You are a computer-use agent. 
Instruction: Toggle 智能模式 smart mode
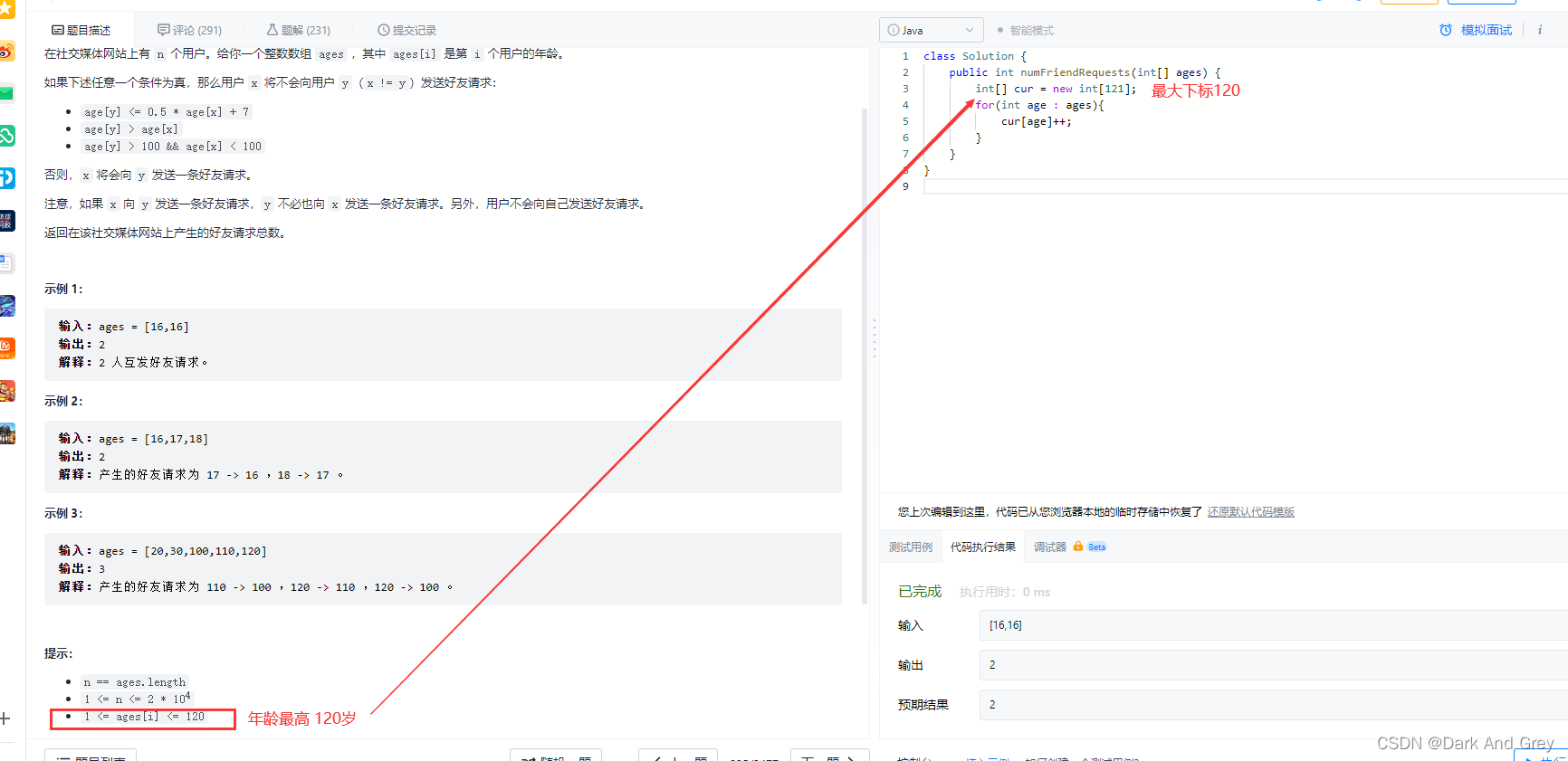pyautogui.click(x=1026, y=30)
